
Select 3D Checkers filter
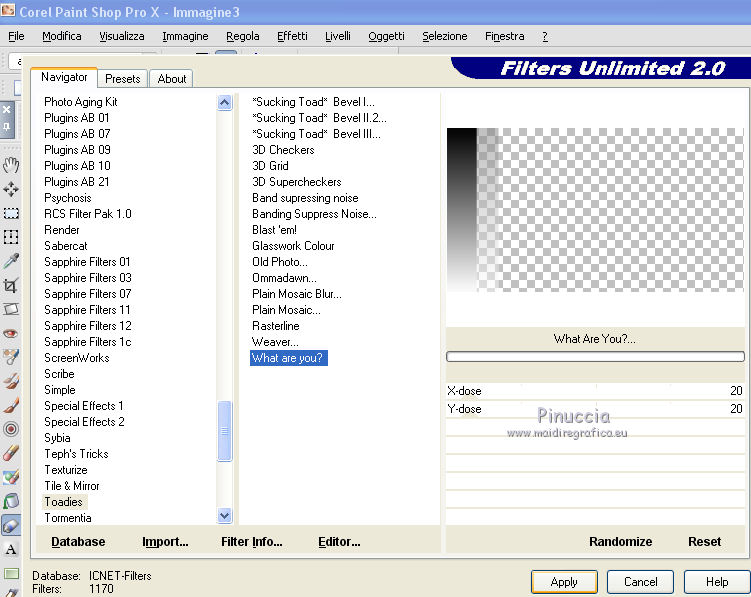pyautogui.click(x=283, y=150)
